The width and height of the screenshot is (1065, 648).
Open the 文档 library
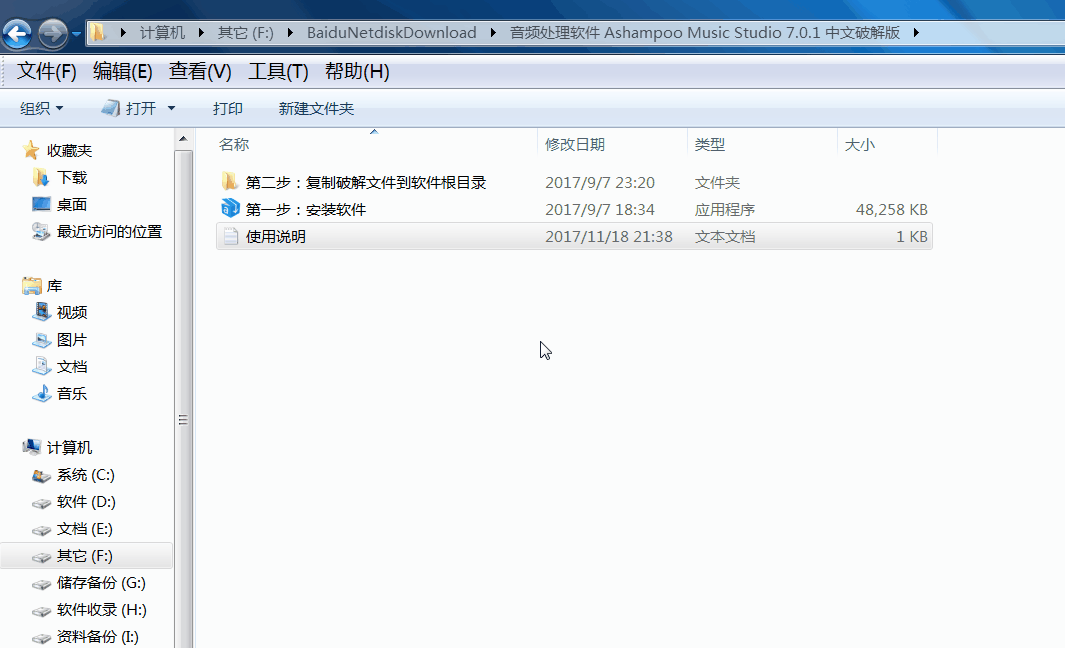click(x=71, y=367)
